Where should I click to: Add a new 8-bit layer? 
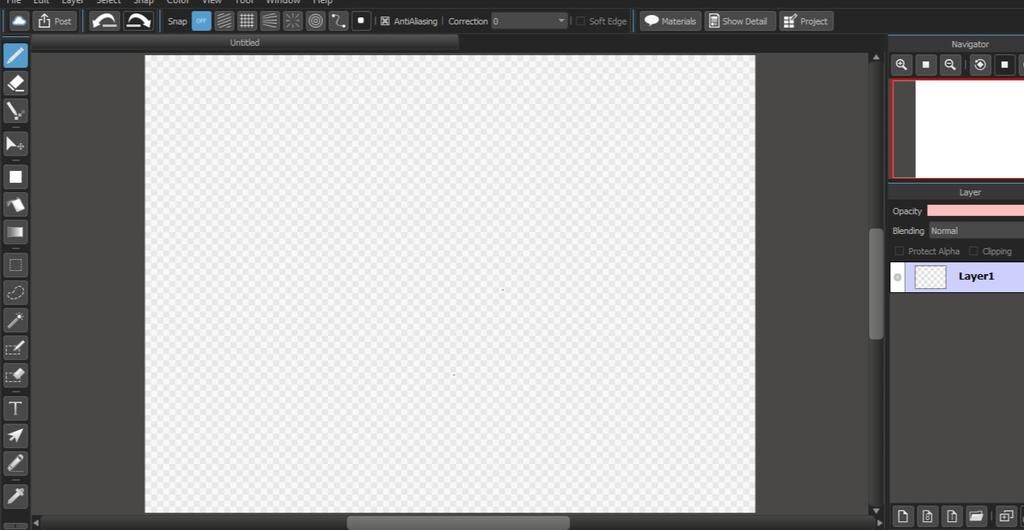(927, 517)
